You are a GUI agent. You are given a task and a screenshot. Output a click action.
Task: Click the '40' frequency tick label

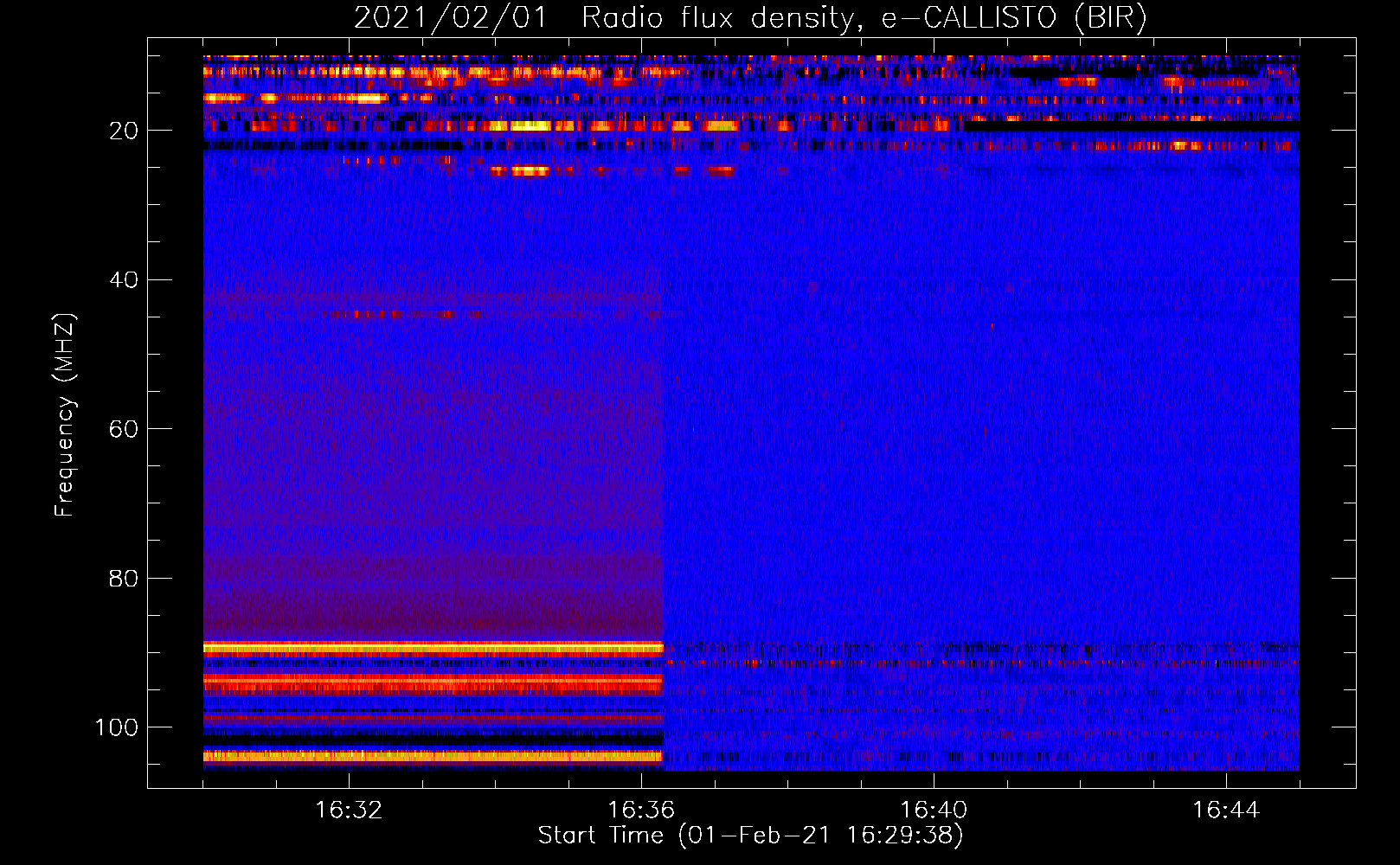(124, 280)
